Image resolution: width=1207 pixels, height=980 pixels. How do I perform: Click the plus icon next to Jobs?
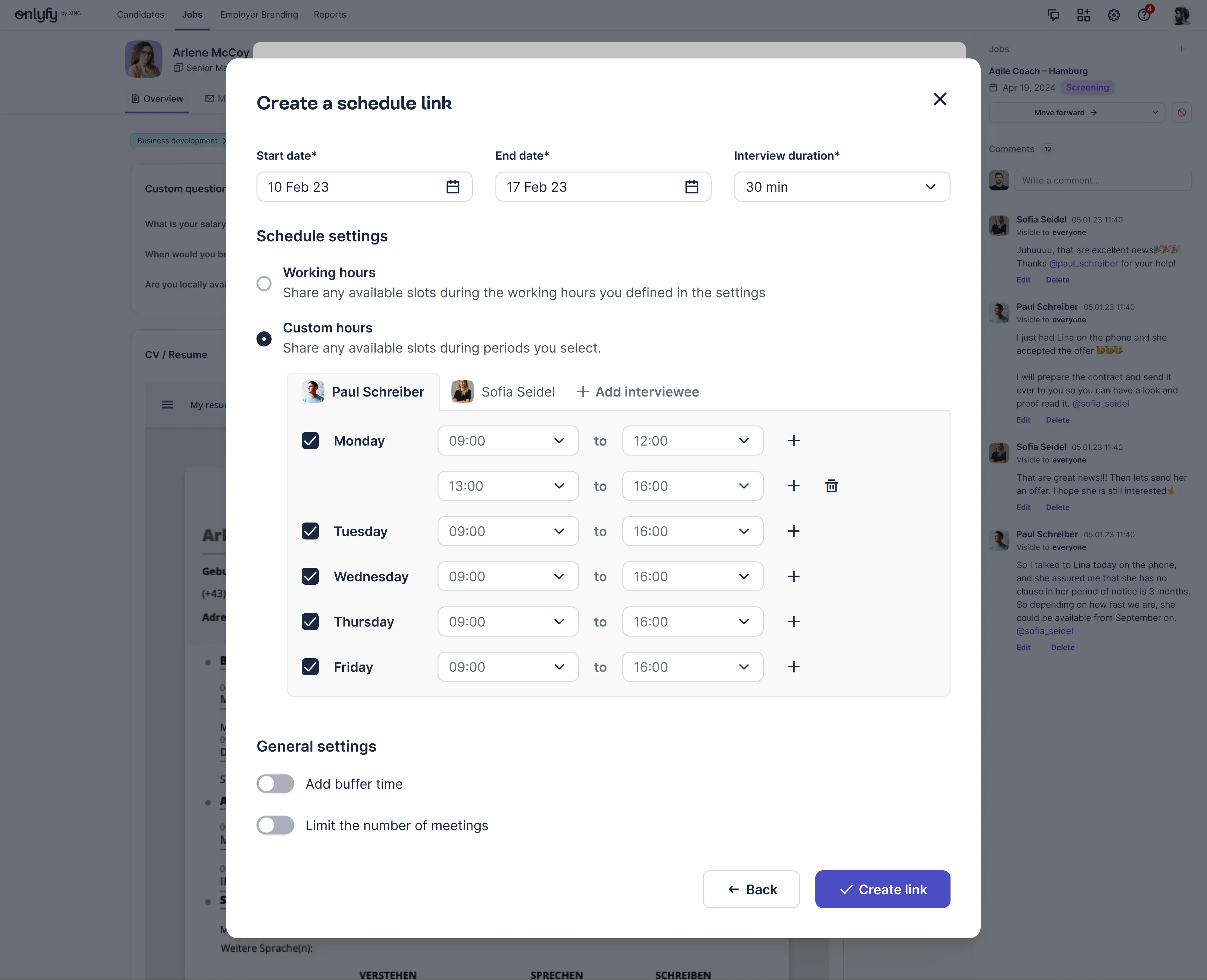1182,49
